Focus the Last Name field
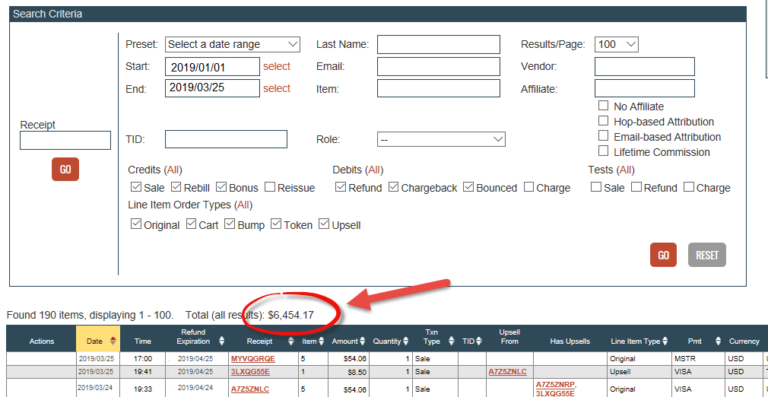The height and width of the screenshot is (397, 768). click(x=438, y=44)
